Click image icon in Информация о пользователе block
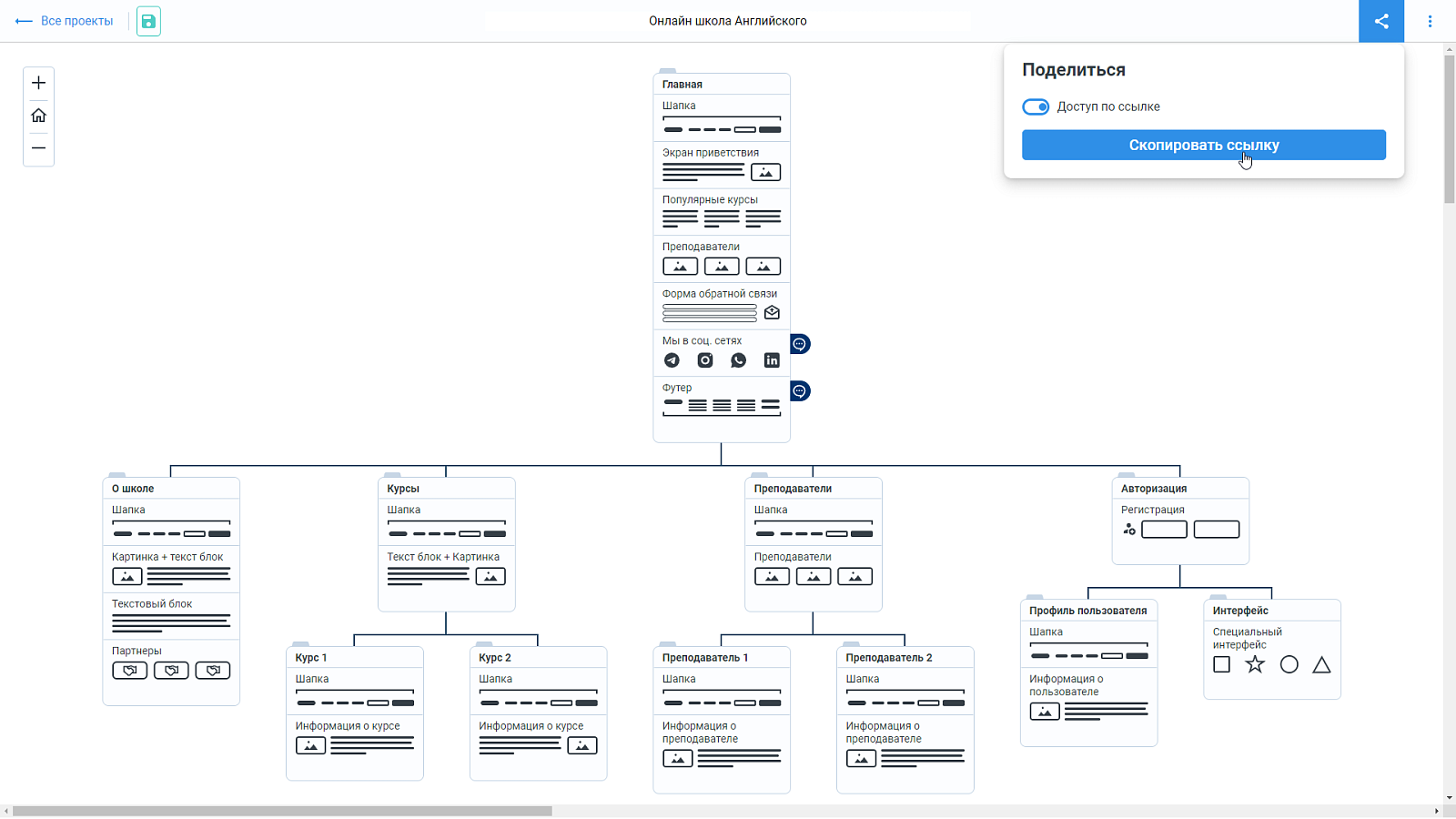 pos(1045,712)
